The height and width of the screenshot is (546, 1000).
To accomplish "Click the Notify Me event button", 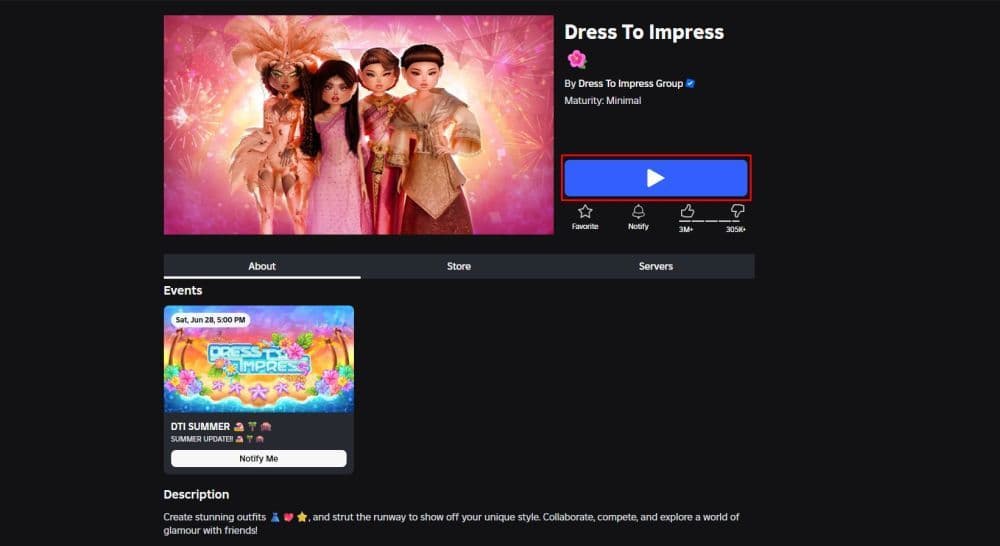I will (259, 458).
